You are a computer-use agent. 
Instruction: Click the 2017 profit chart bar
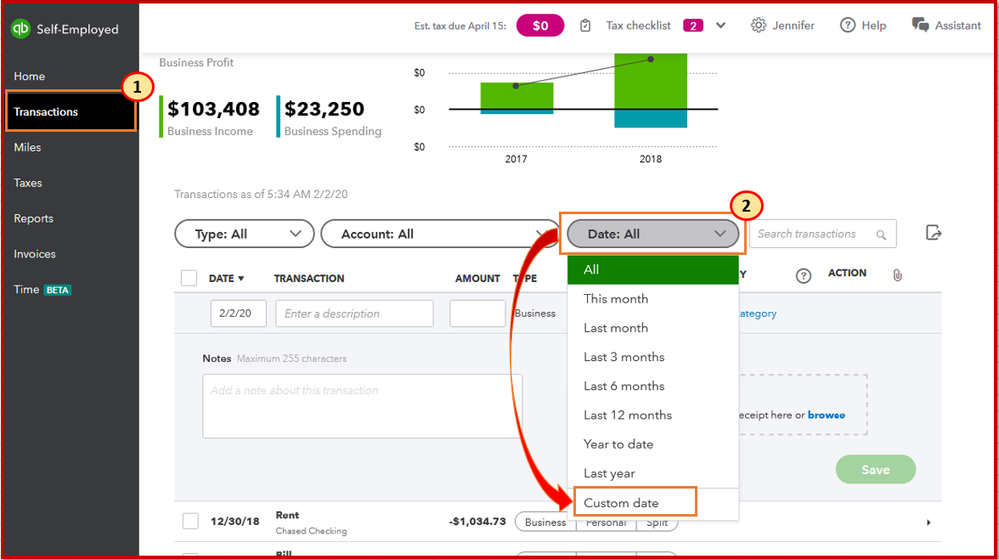click(517, 98)
